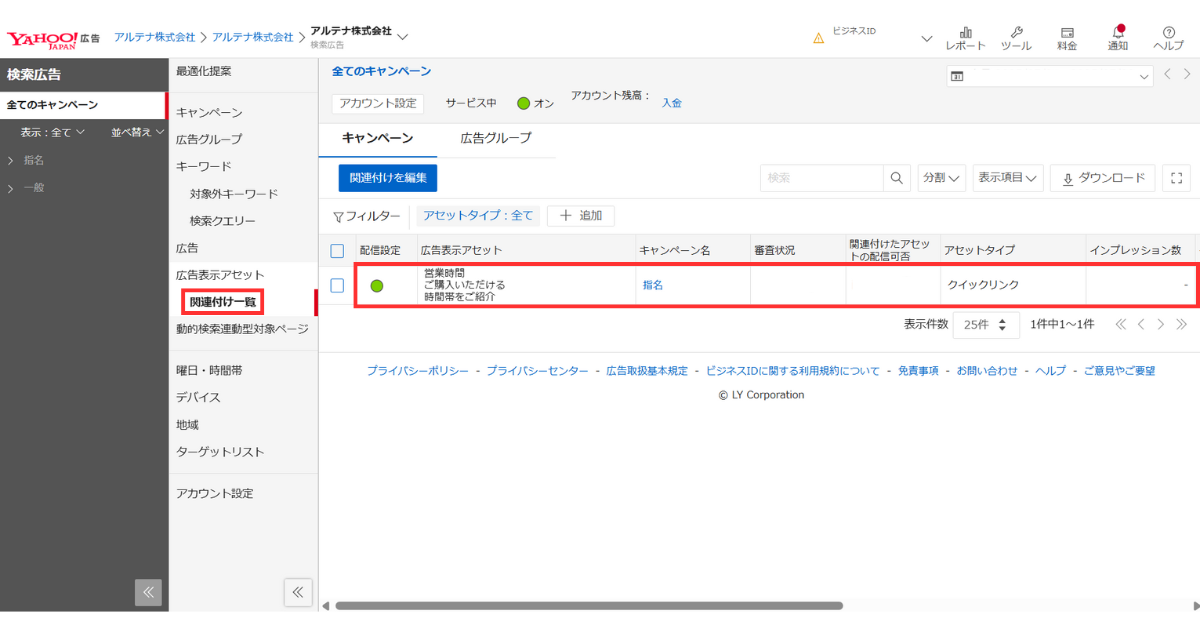Click the green delivery status dot in row
This screenshot has height=630, width=1200.
[377, 286]
